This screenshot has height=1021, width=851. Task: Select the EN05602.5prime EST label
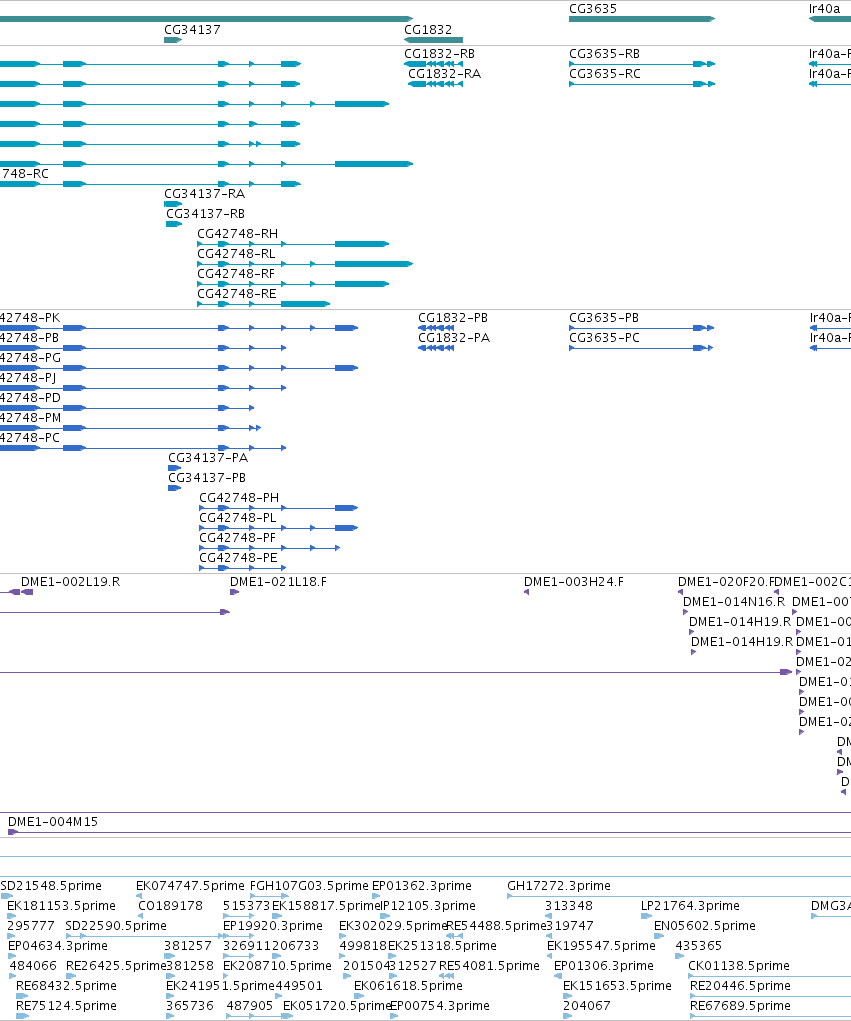705,925
